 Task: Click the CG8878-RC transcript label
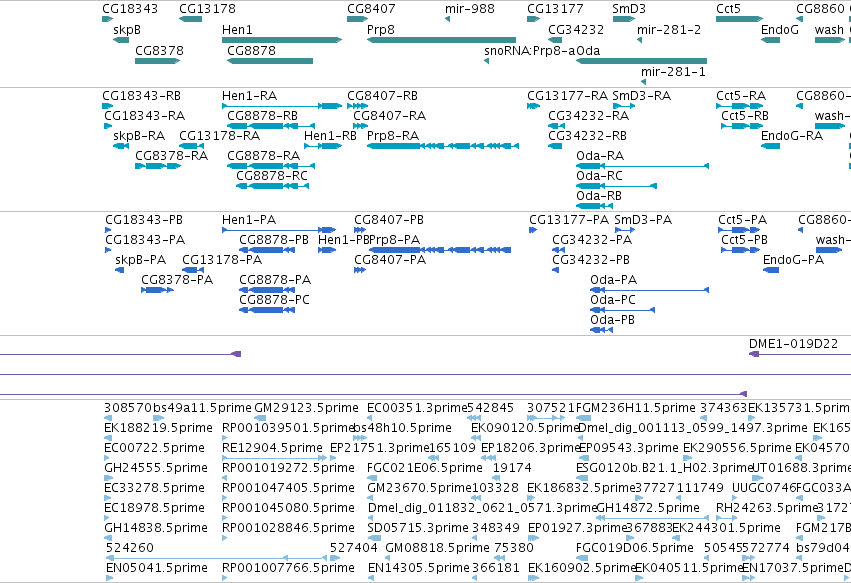coord(271,176)
